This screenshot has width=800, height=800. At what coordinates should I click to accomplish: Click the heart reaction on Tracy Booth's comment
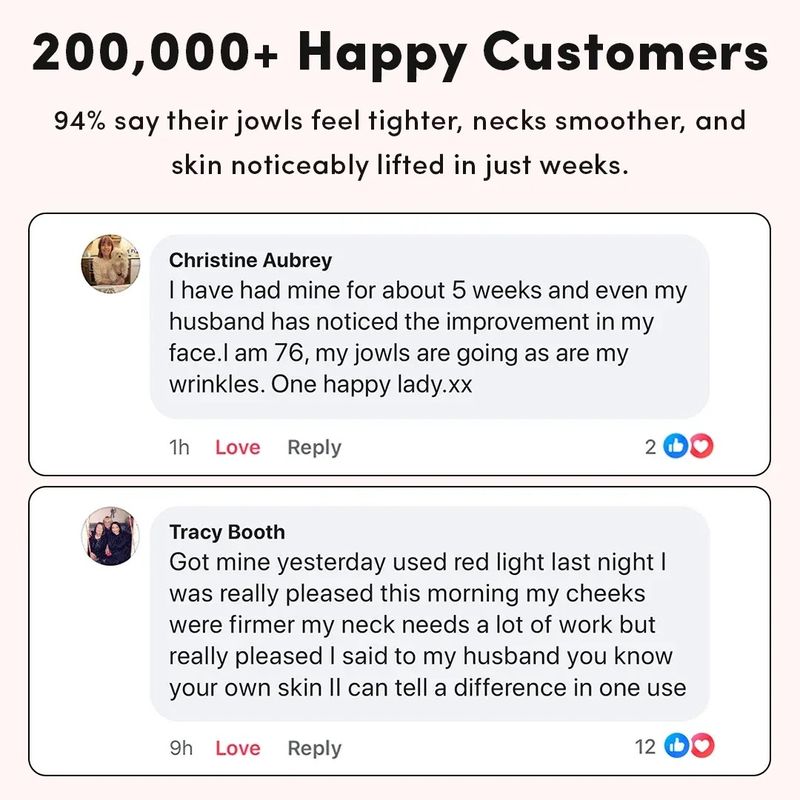(703, 746)
